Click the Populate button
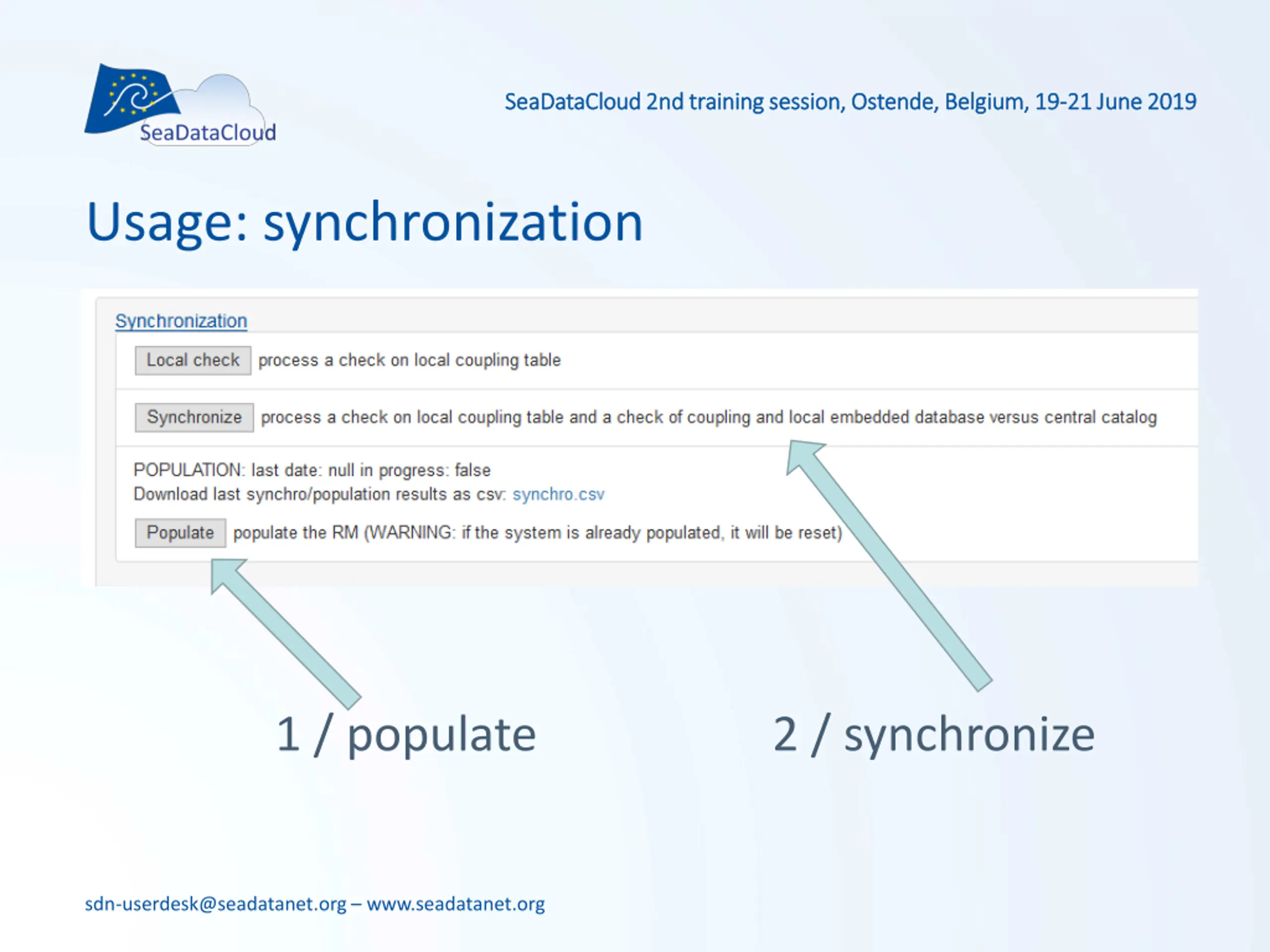 coord(180,533)
